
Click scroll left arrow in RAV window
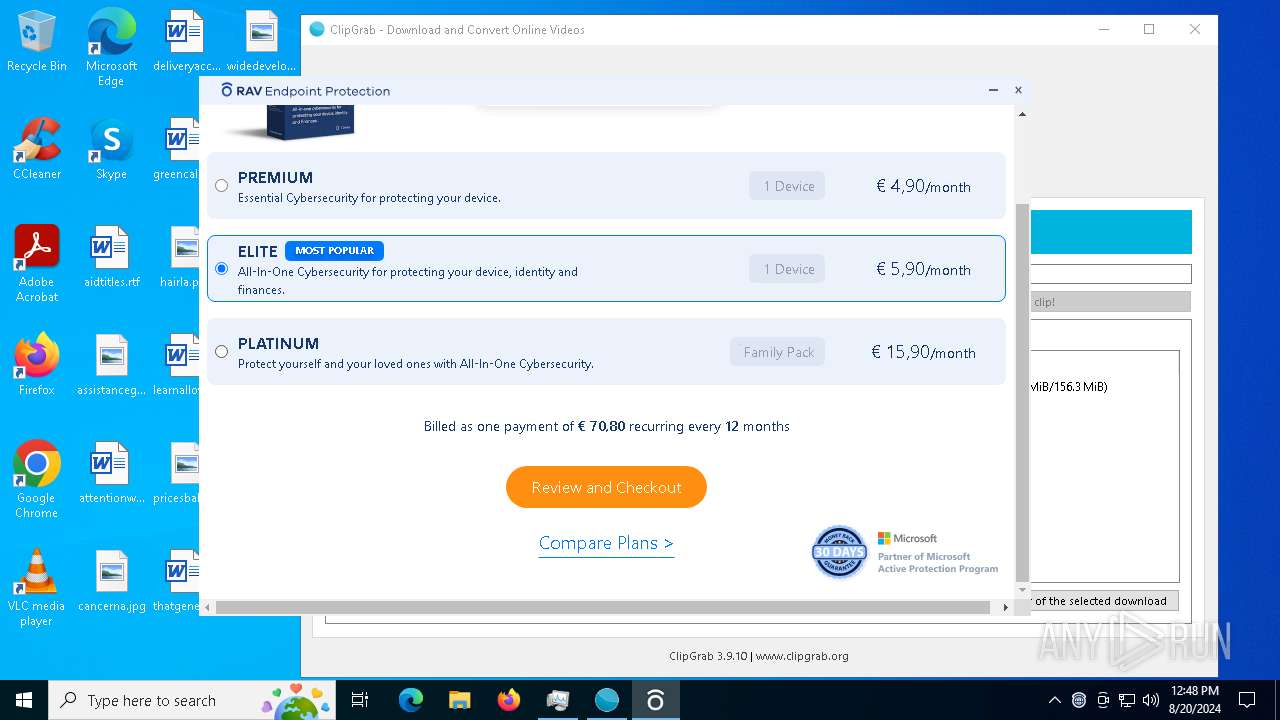(208, 607)
